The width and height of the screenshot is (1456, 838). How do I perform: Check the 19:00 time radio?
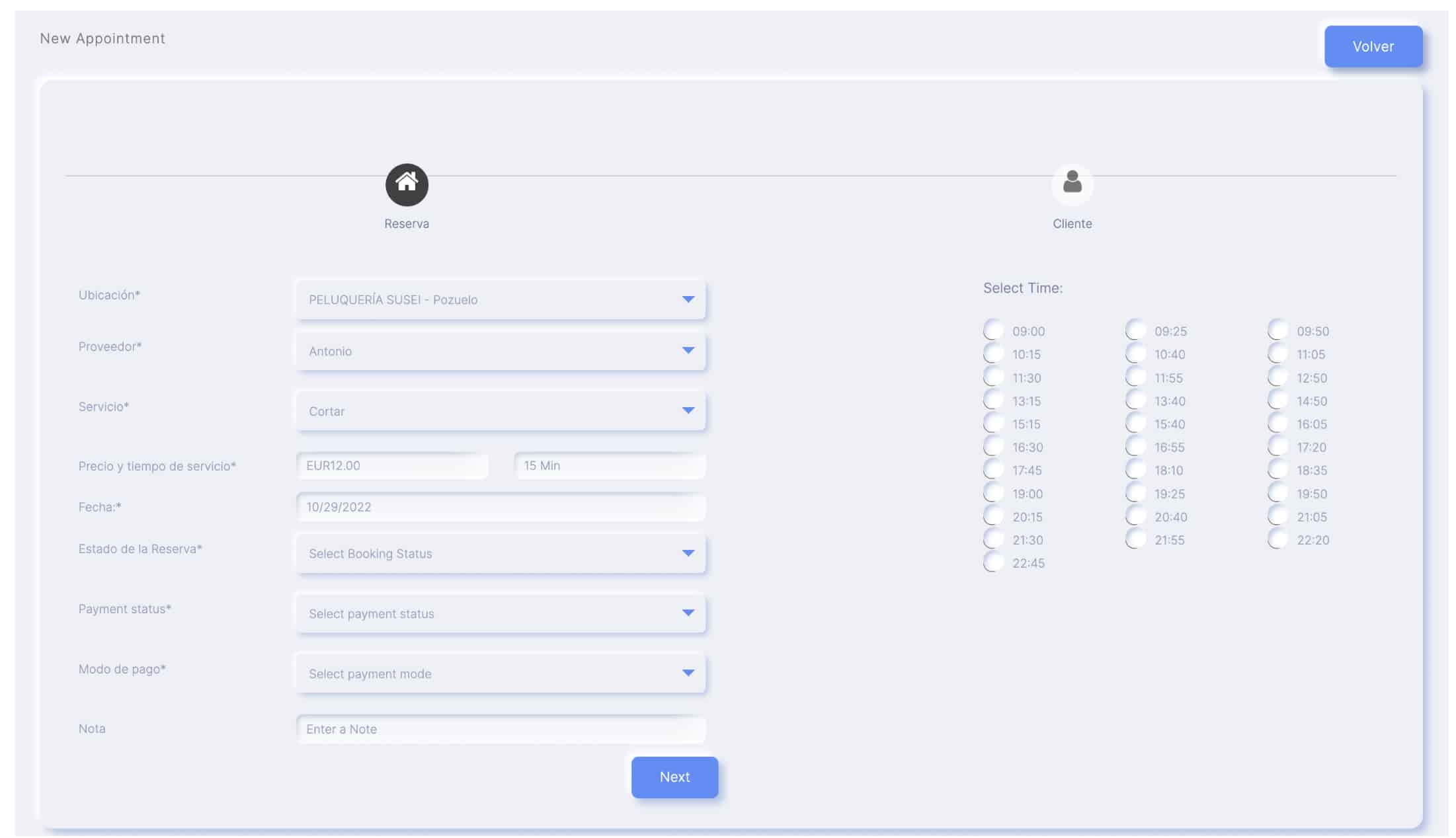point(993,492)
